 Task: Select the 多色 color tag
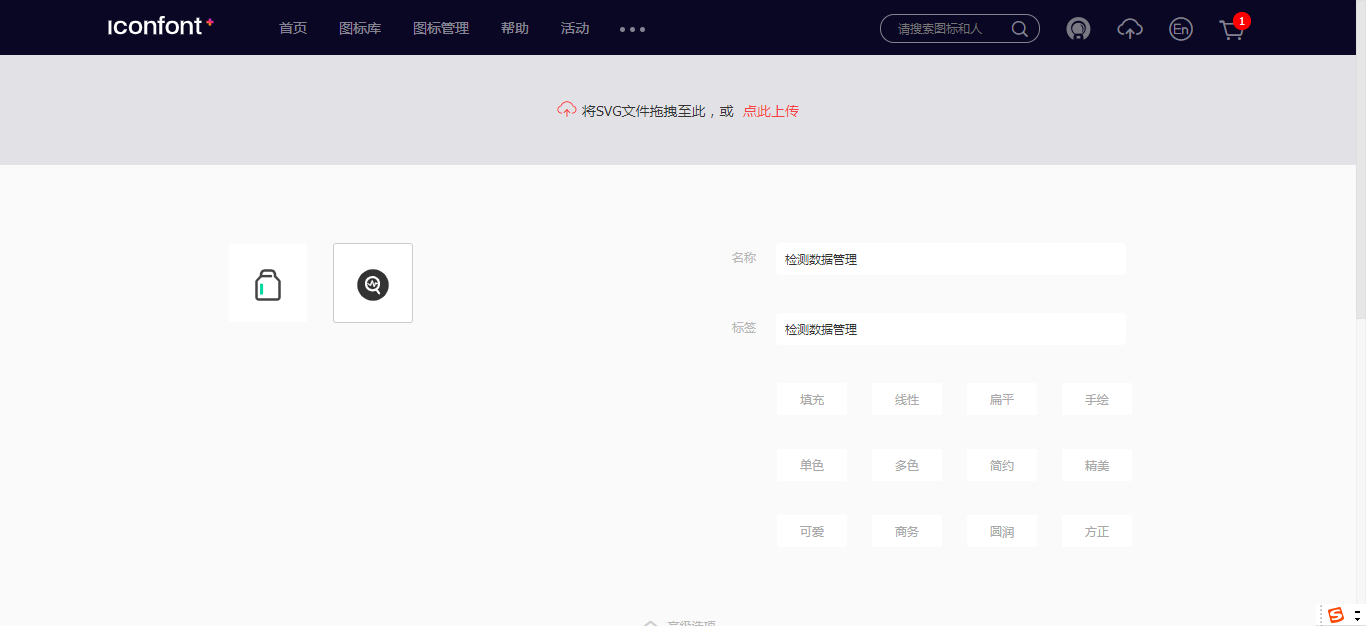click(906, 464)
